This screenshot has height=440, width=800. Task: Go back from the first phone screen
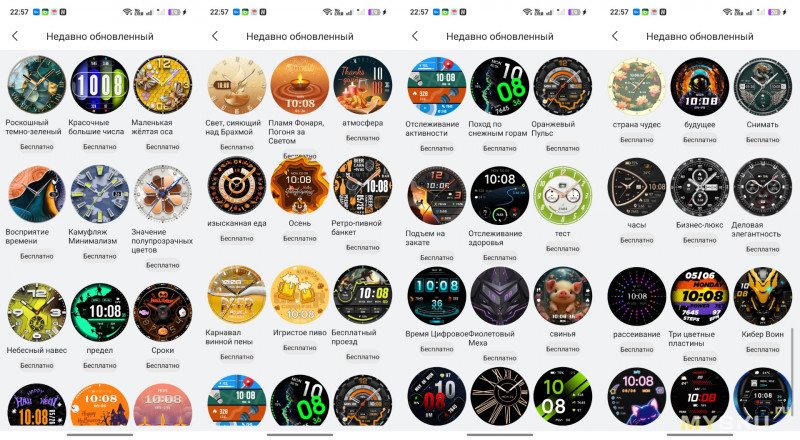pyautogui.click(x=15, y=36)
